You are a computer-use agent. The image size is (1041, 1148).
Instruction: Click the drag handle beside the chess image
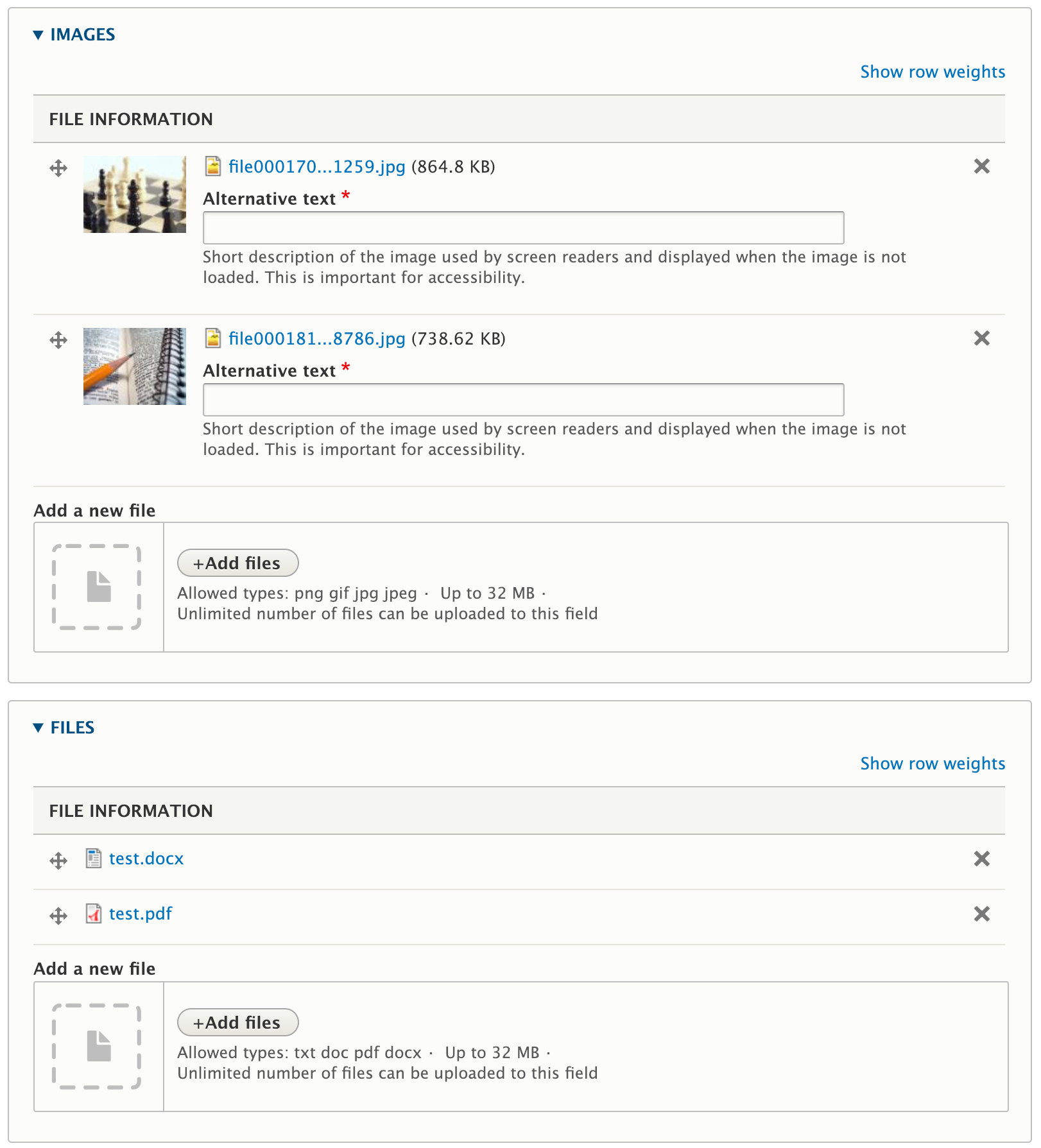point(58,169)
